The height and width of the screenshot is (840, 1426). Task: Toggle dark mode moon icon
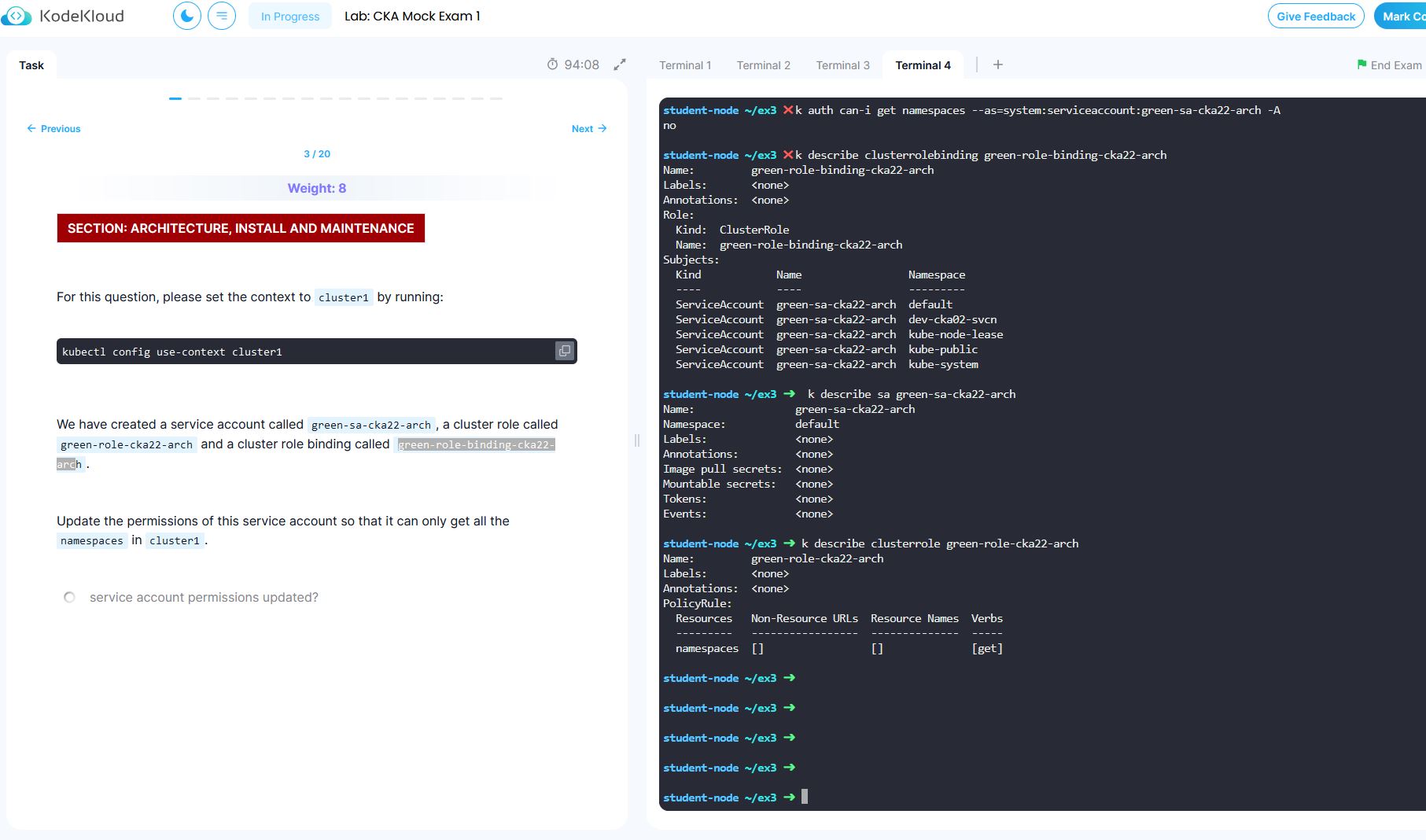(x=186, y=16)
